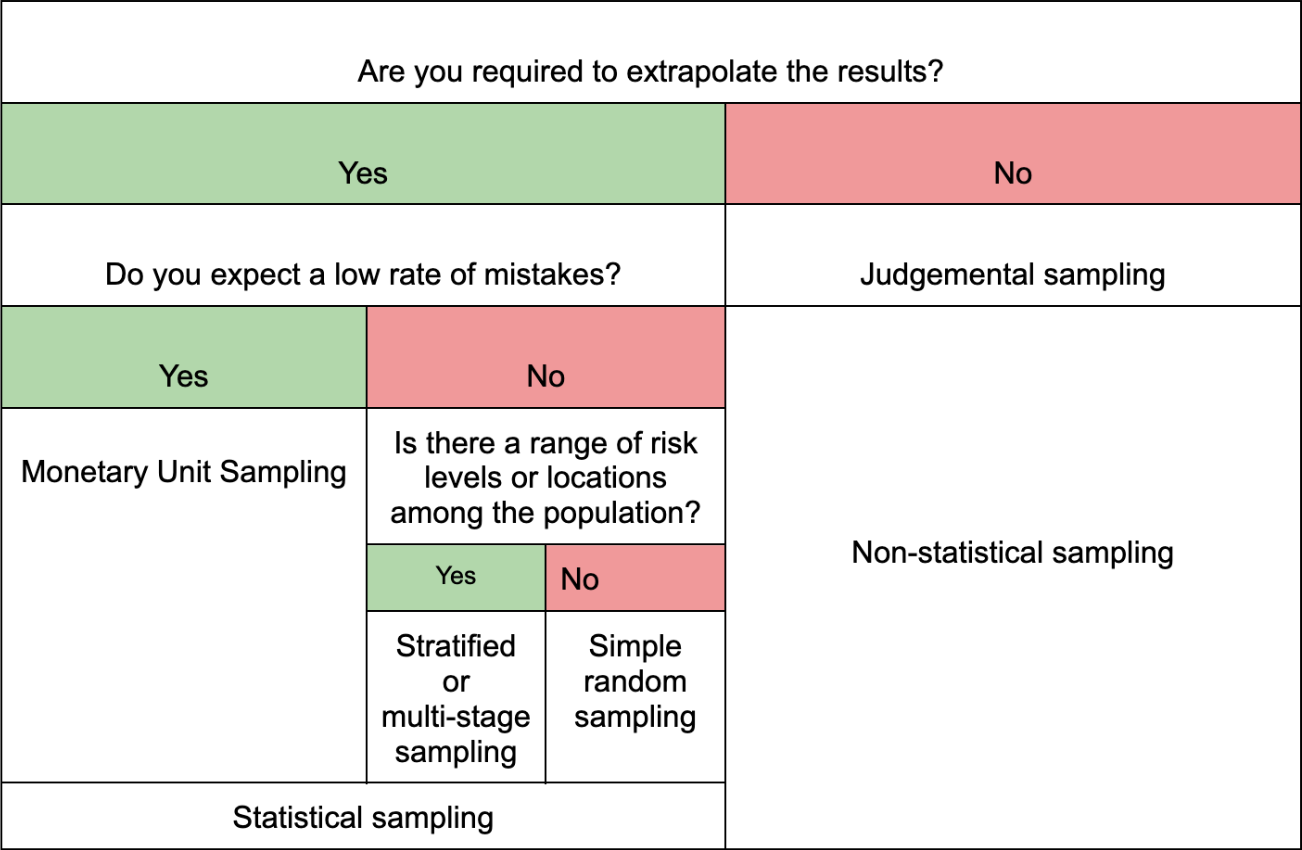
Task: Click the Non-statistical sampling label
Action: [1012, 552]
